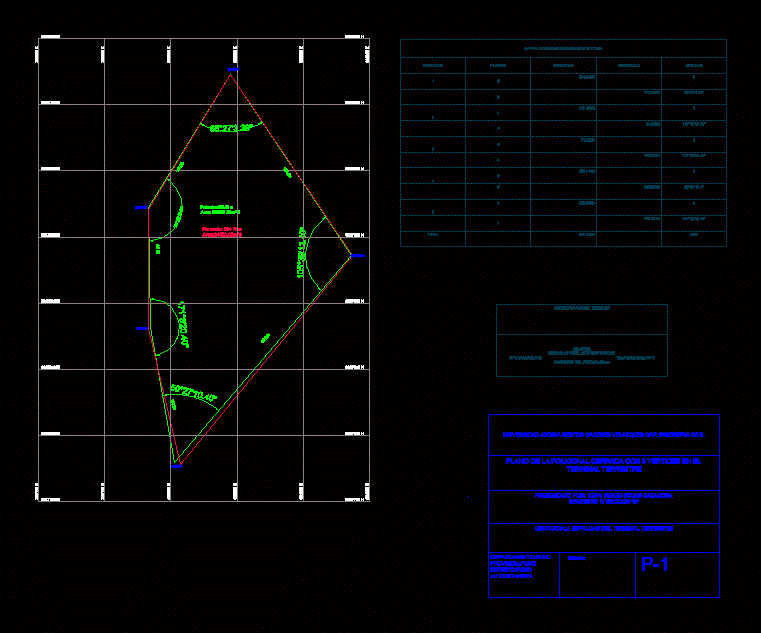Click the last row of the data table
Image resolution: width=761 pixels, height=633 pixels.
[563, 239]
